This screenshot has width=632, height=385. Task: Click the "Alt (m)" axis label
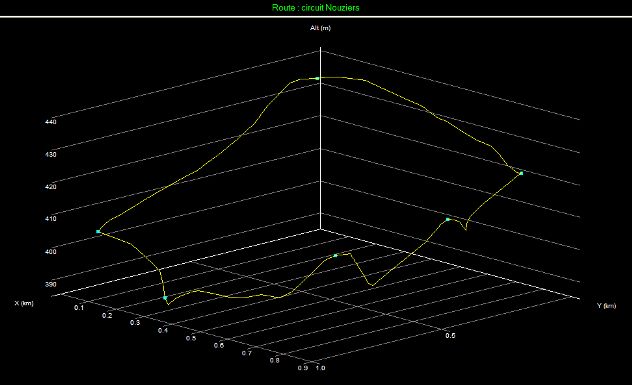click(x=320, y=28)
